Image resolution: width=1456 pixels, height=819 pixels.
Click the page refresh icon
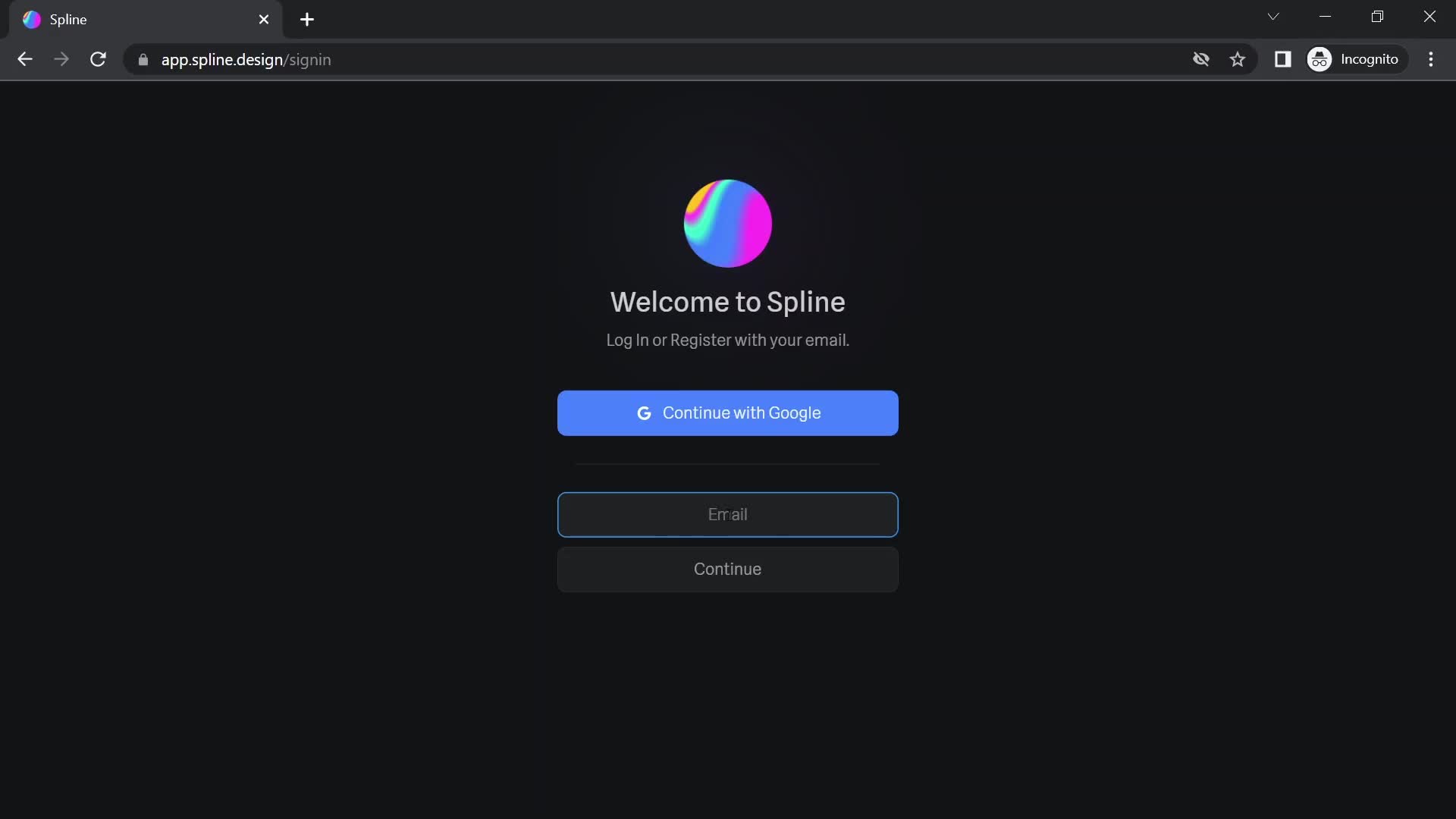98,60
